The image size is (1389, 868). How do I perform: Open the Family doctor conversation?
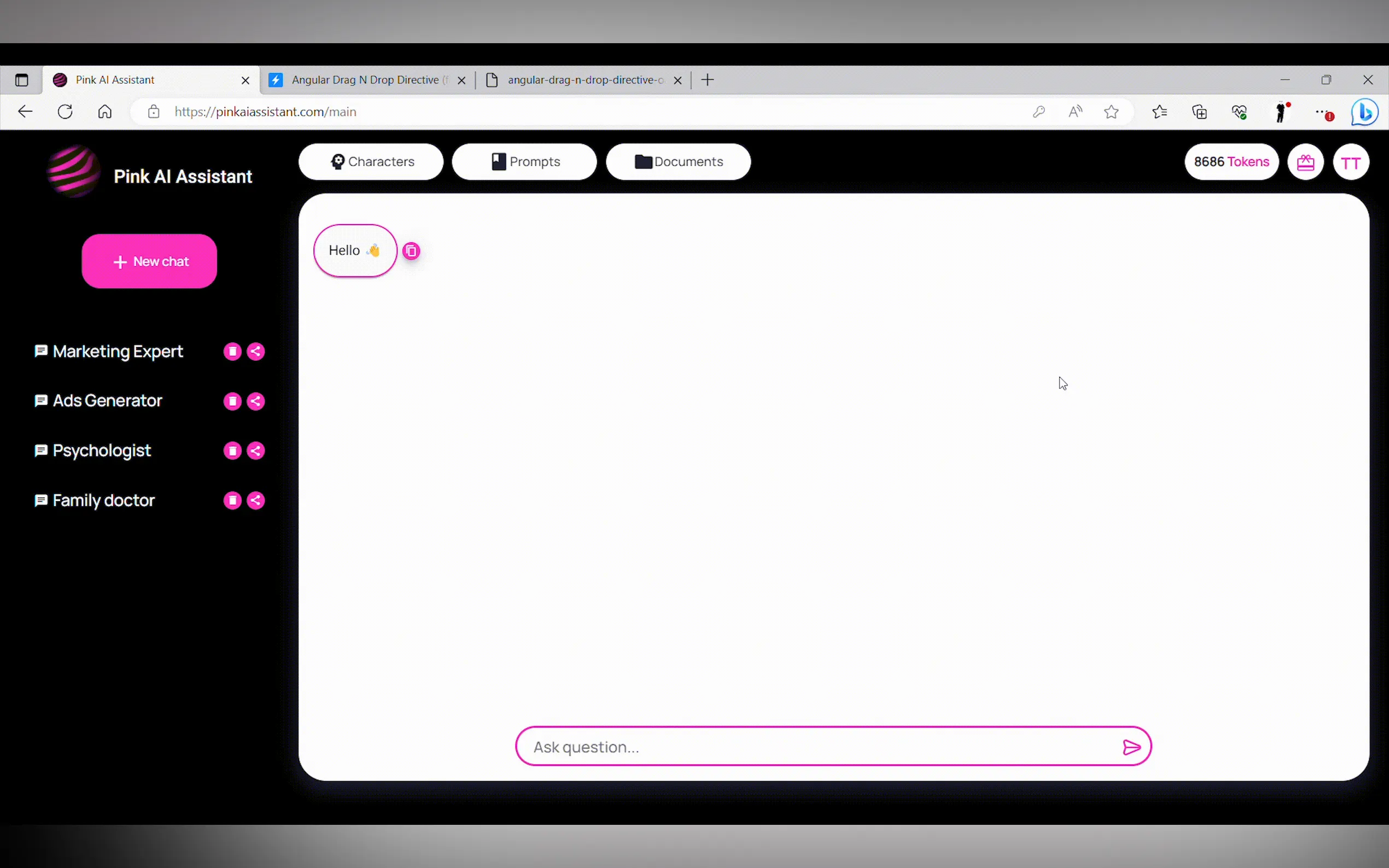(103, 501)
